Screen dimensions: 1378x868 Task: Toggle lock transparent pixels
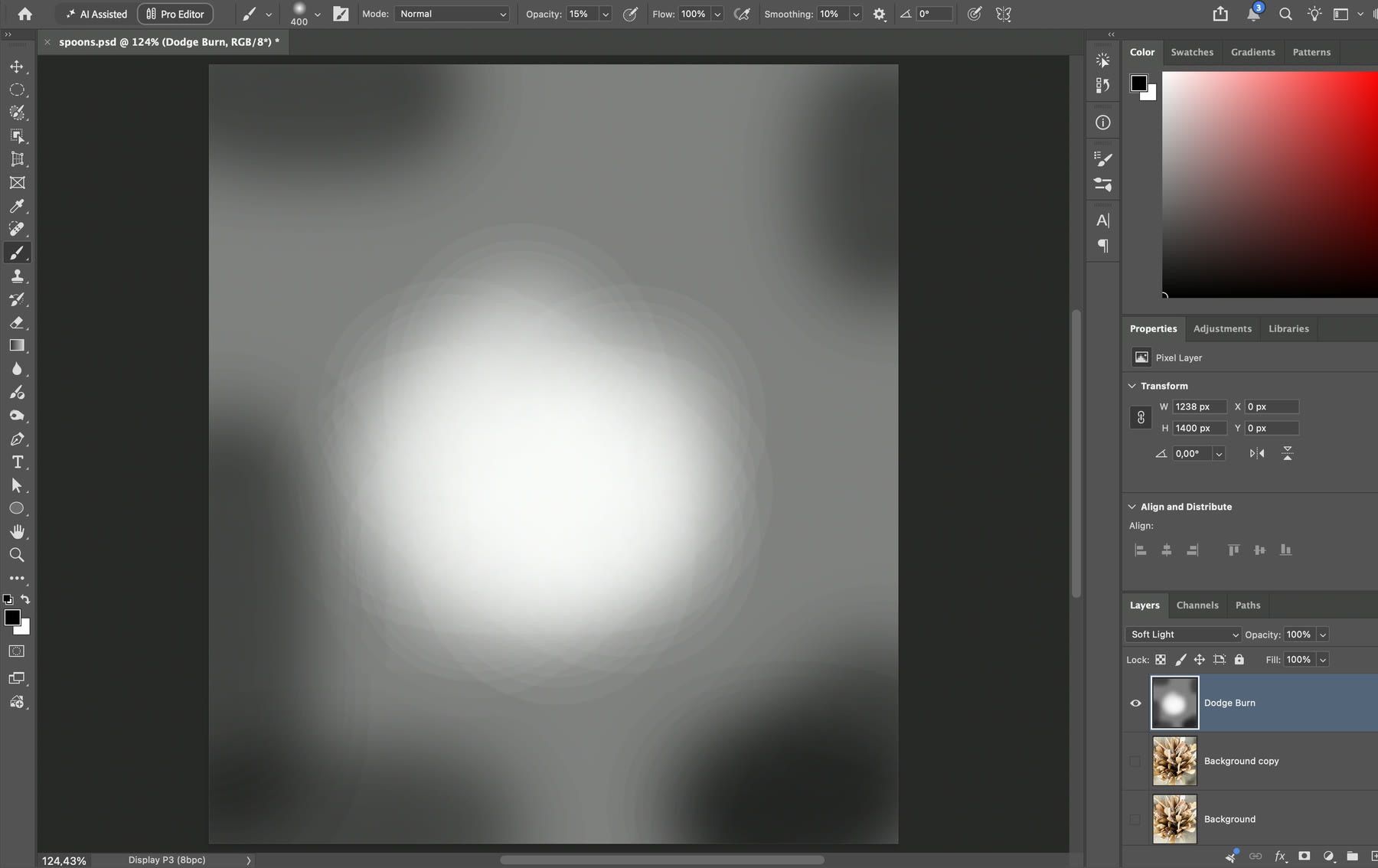pyautogui.click(x=1161, y=659)
